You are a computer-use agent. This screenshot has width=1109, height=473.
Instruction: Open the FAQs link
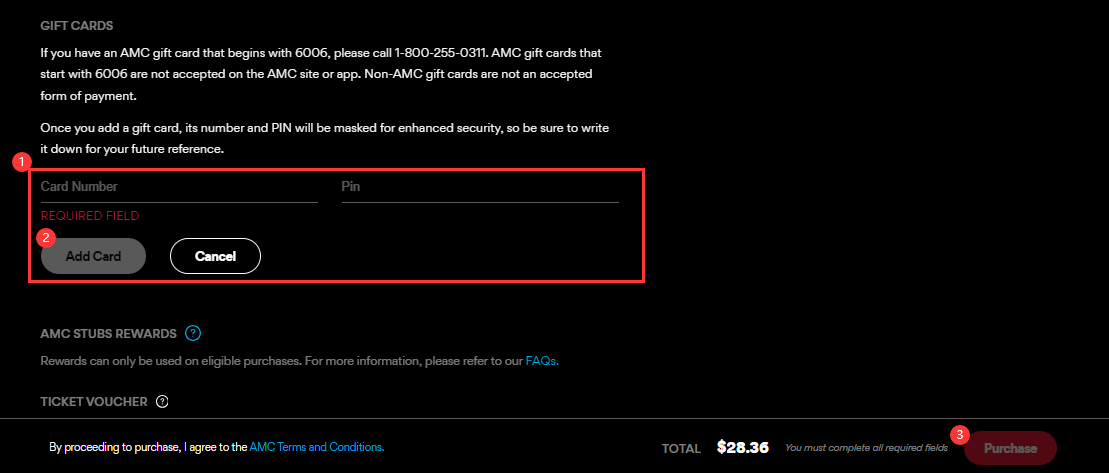coord(542,361)
